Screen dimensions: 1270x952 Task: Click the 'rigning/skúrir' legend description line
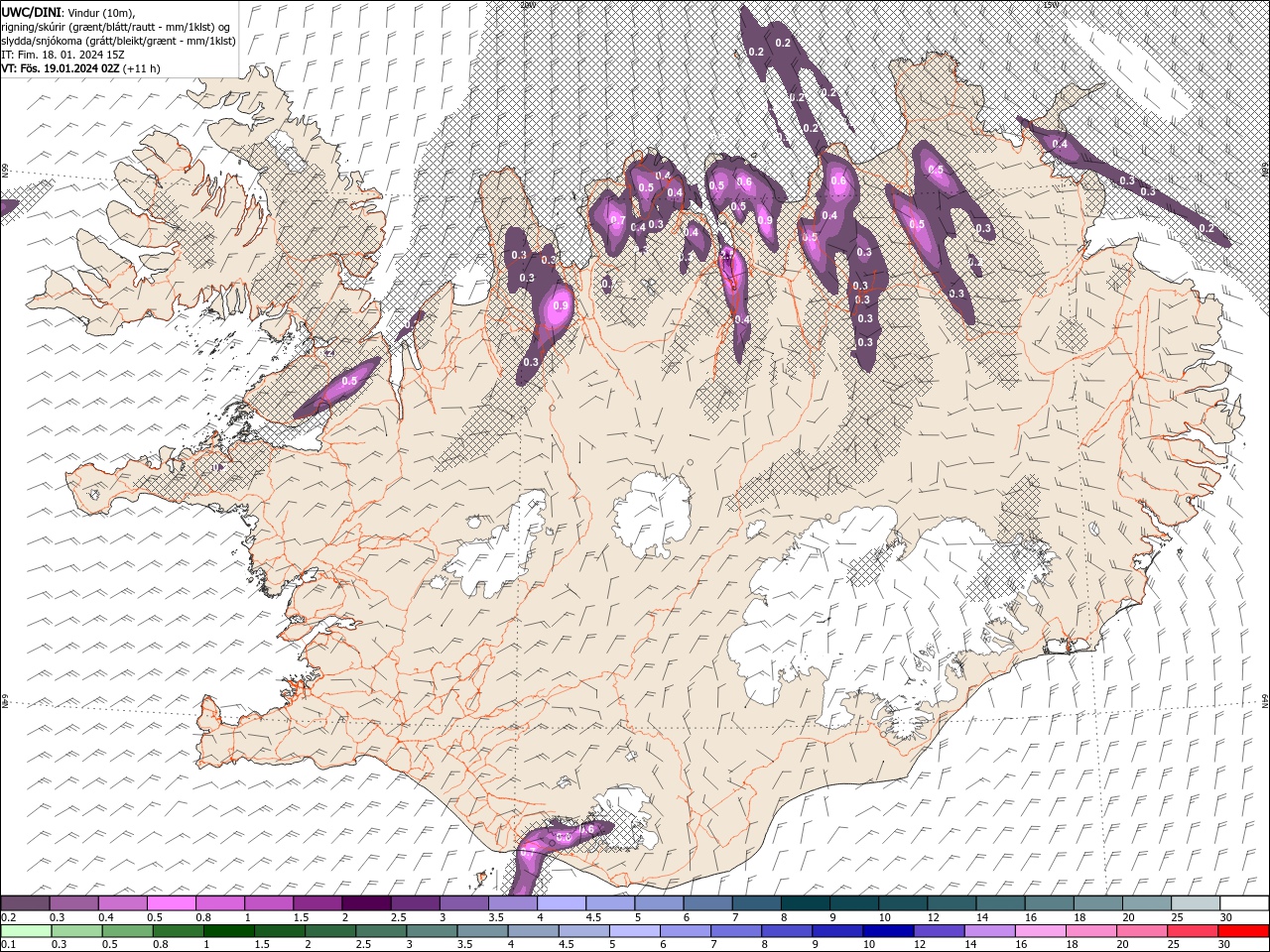coord(117,26)
